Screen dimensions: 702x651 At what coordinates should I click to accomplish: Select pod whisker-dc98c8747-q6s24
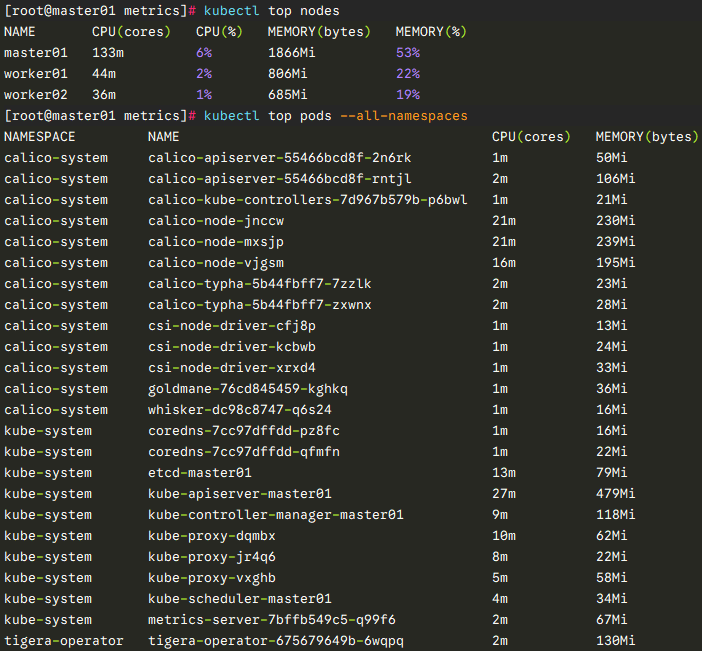[x=240, y=410]
